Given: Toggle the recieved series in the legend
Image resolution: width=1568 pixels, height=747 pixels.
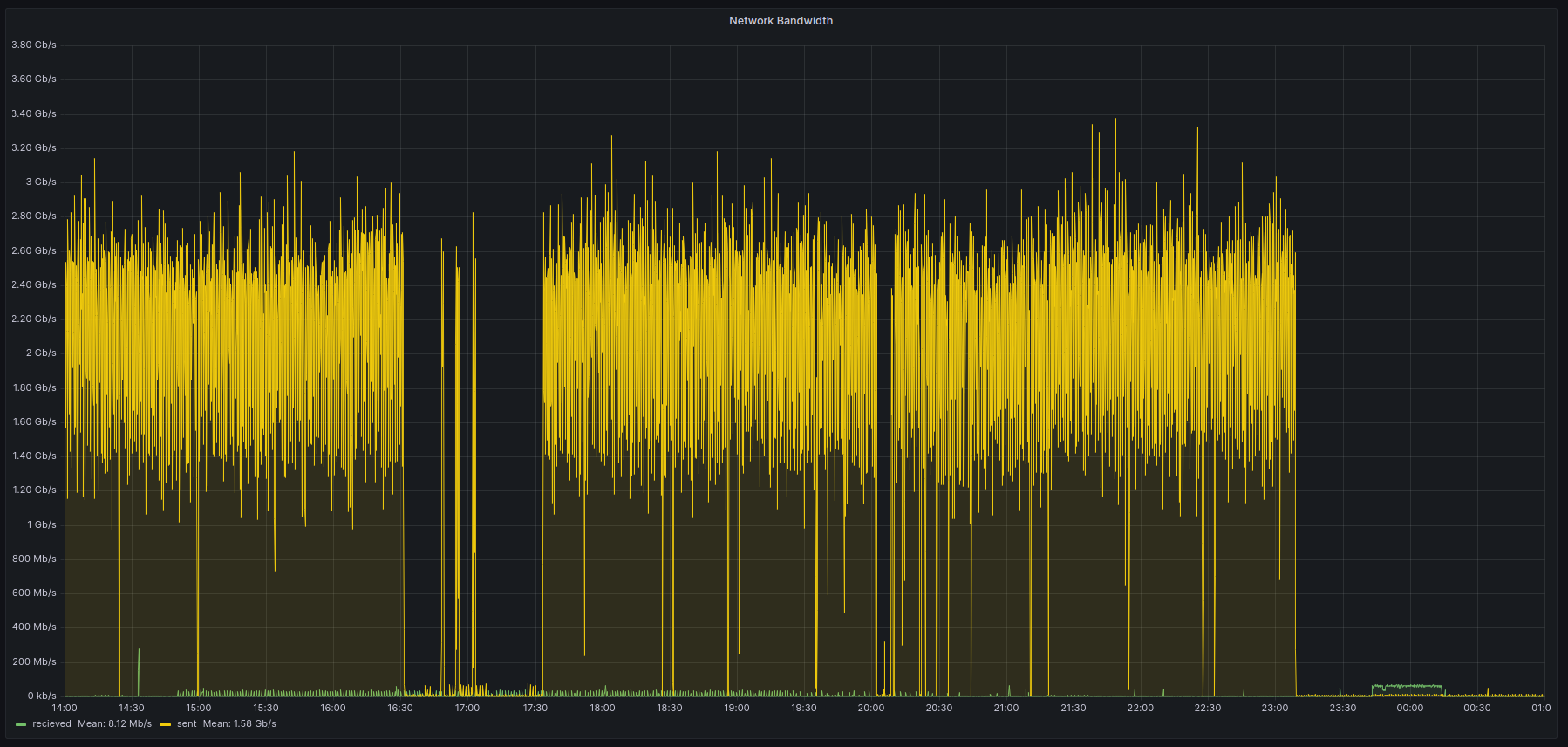Looking at the screenshot, I should tap(51, 724).
